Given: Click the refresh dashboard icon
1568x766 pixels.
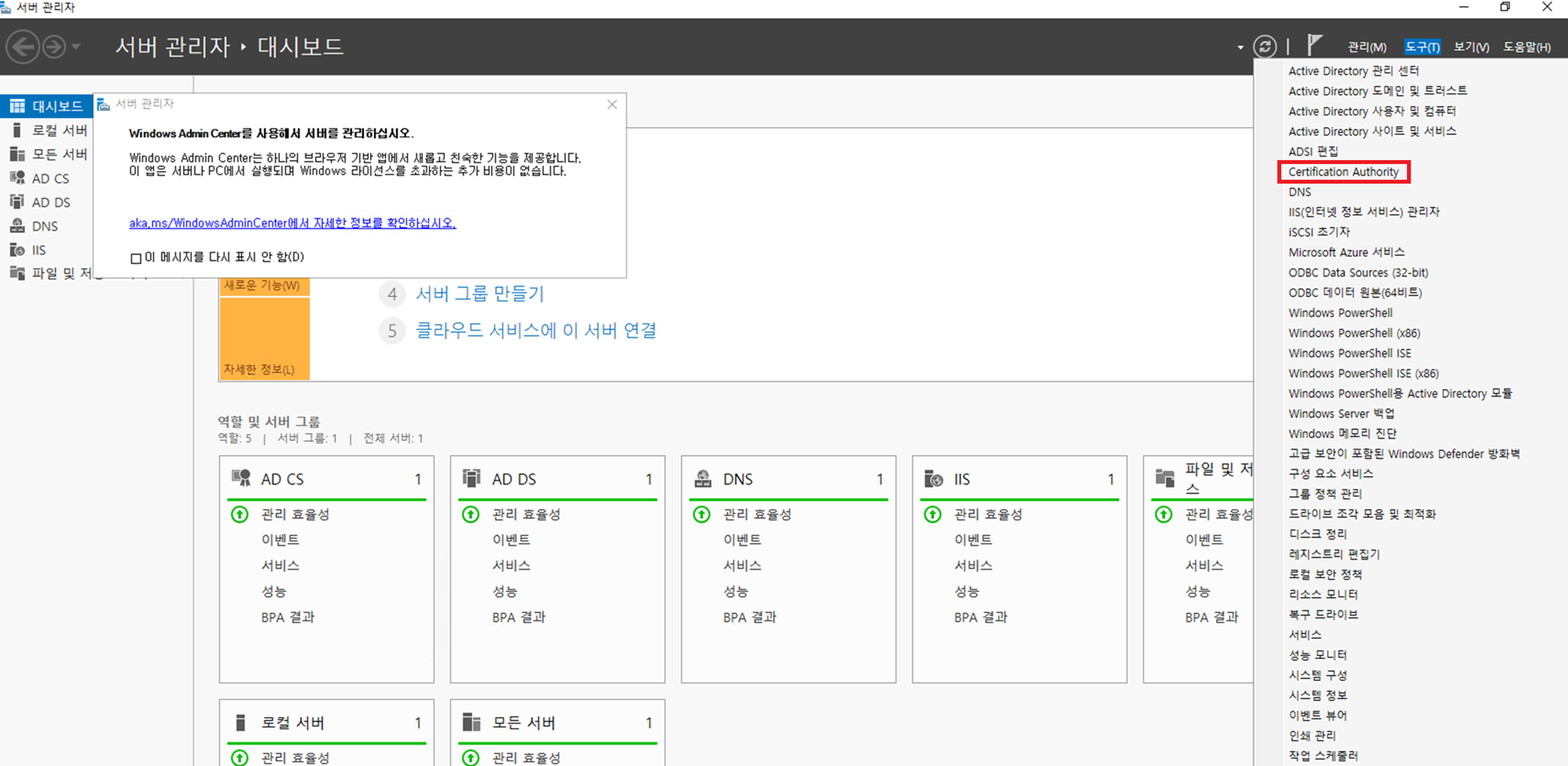Looking at the screenshot, I should pos(1265,47).
